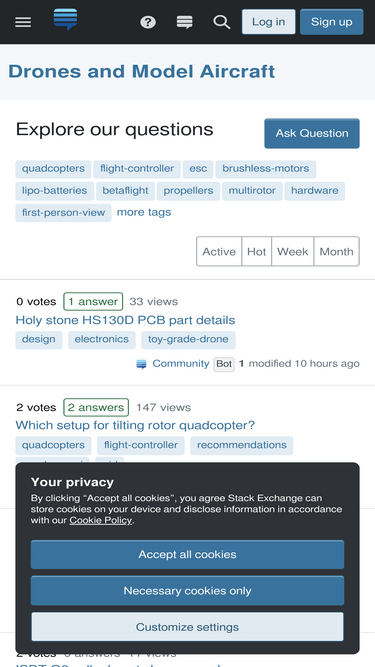Choose Necessary cookies only
375x667 pixels.
pyautogui.click(x=188, y=590)
